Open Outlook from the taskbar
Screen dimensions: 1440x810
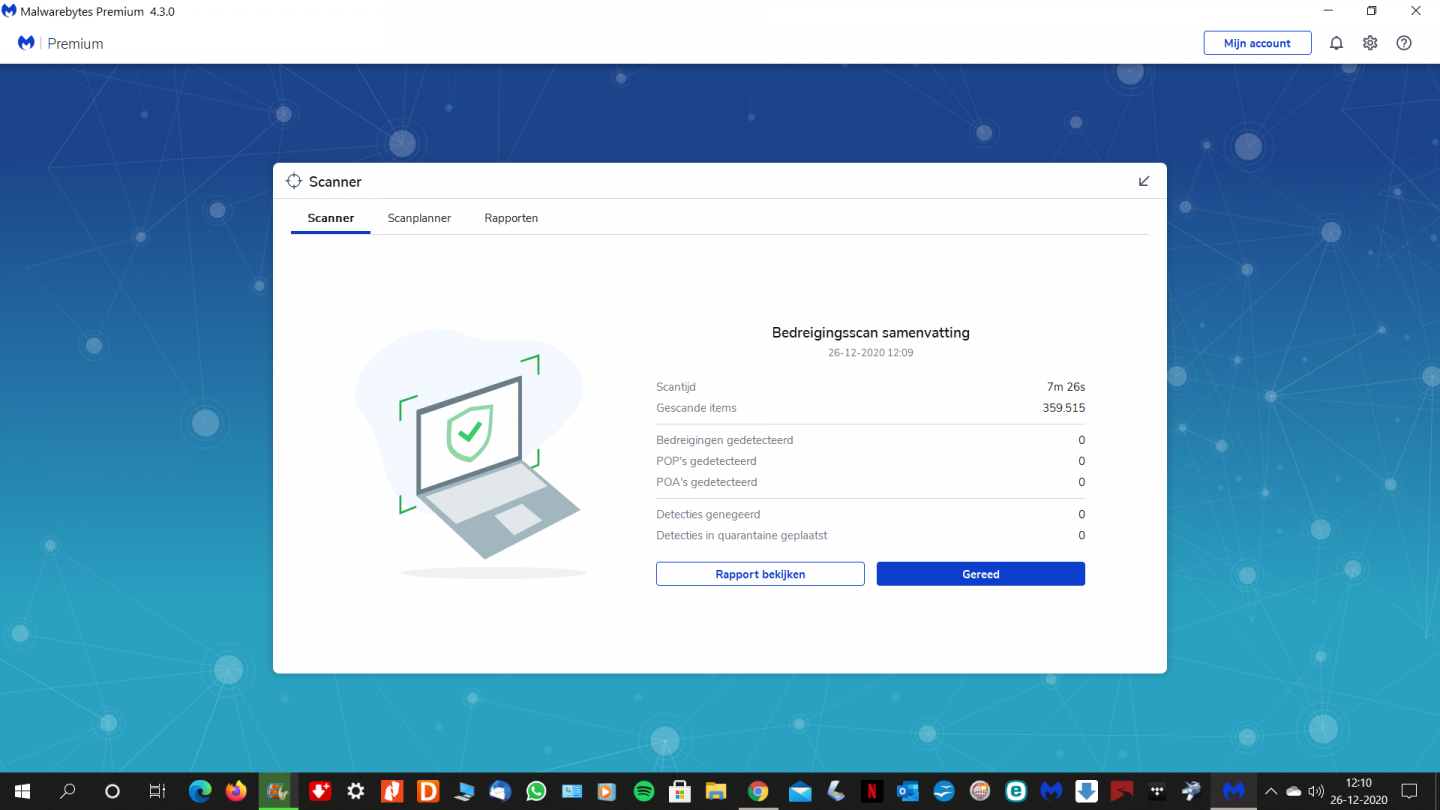click(908, 791)
